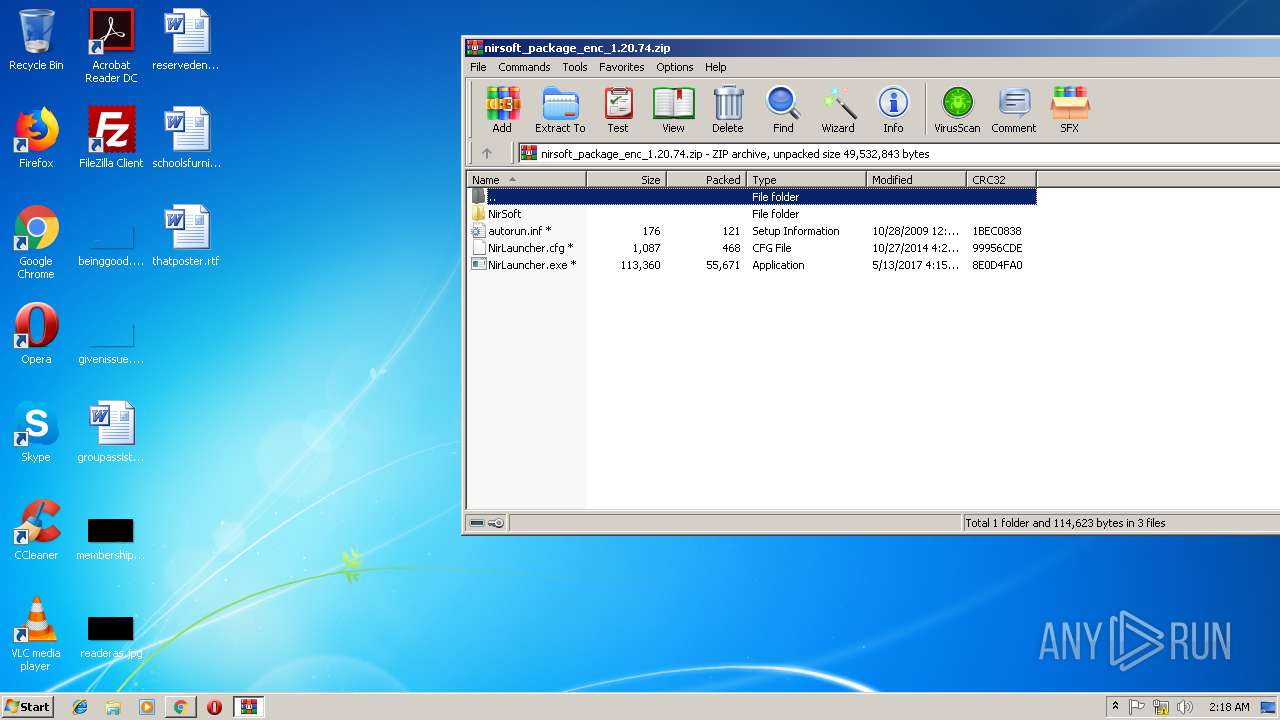Open Chrome from taskbar
1280x720 pixels.
point(180,706)
